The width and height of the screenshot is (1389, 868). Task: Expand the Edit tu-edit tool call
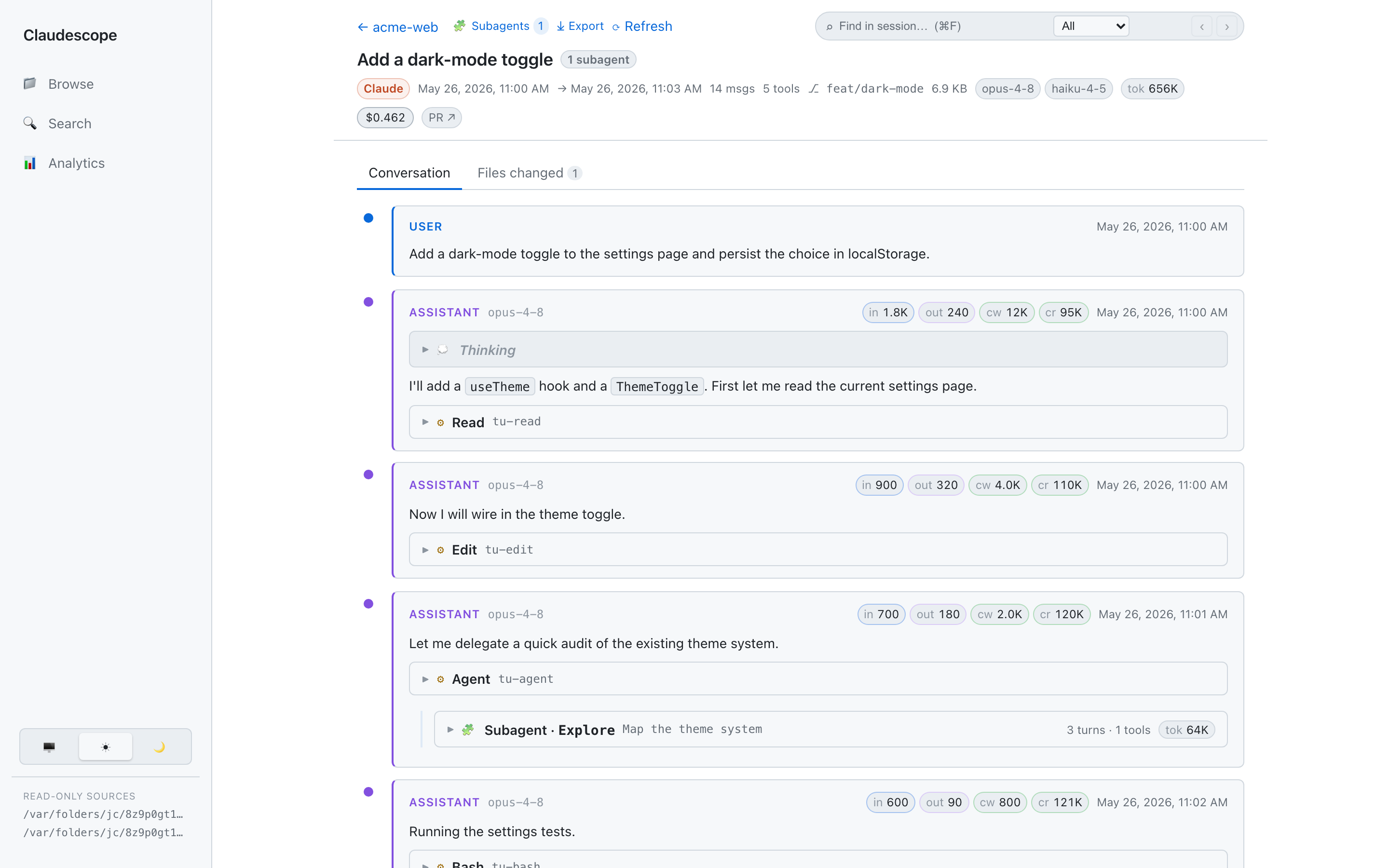pos(818,549)
